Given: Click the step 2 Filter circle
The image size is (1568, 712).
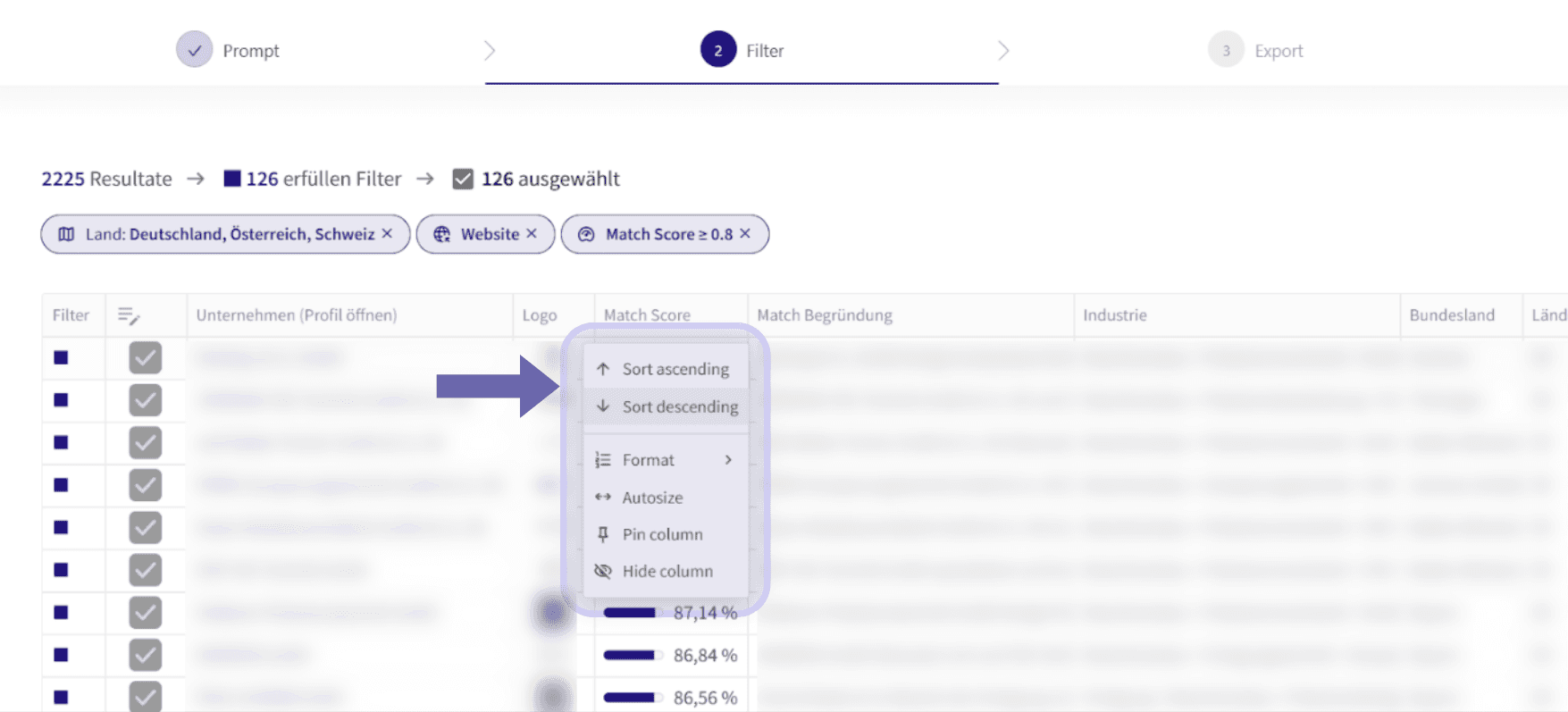Looking at the screenshot, I should tap(717, 50).
